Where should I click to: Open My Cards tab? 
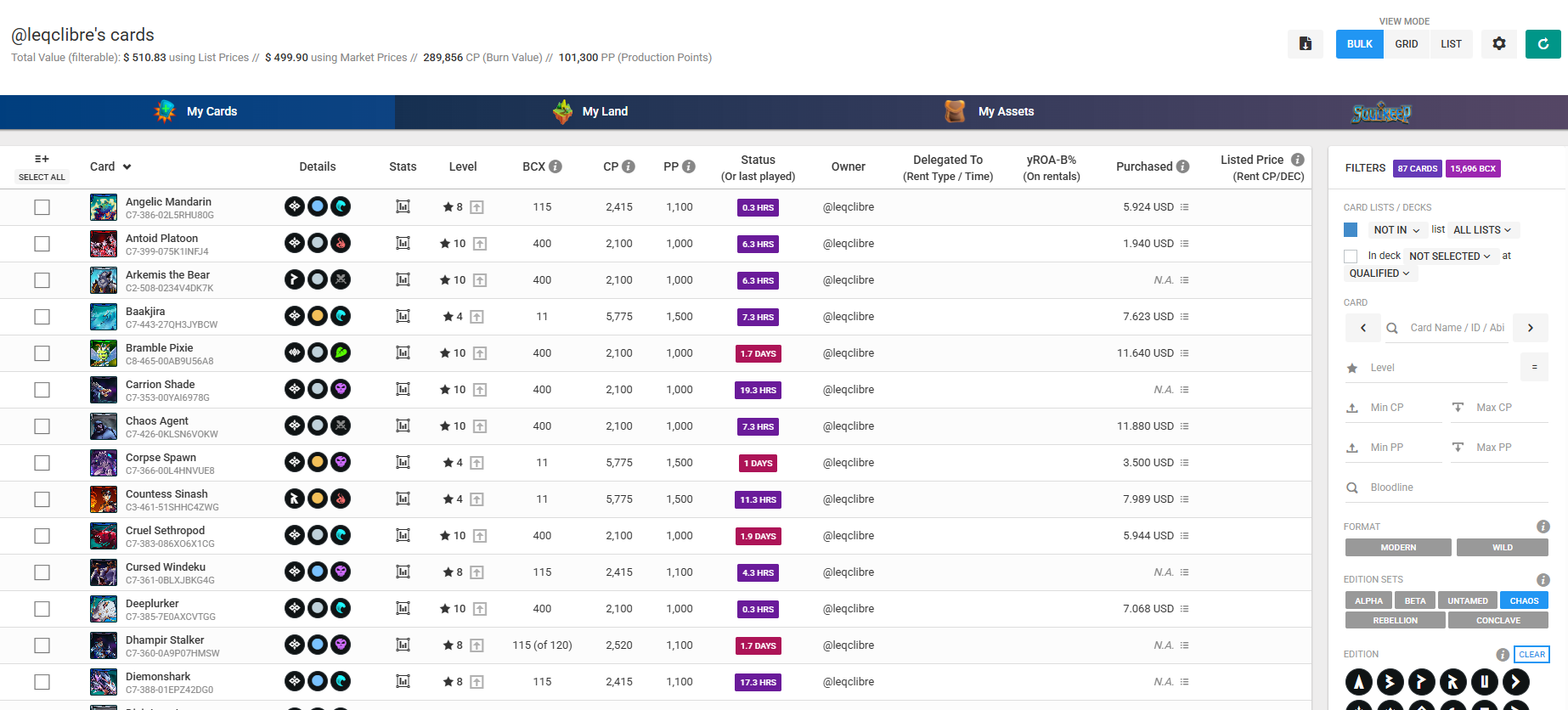tap(197, 111)
